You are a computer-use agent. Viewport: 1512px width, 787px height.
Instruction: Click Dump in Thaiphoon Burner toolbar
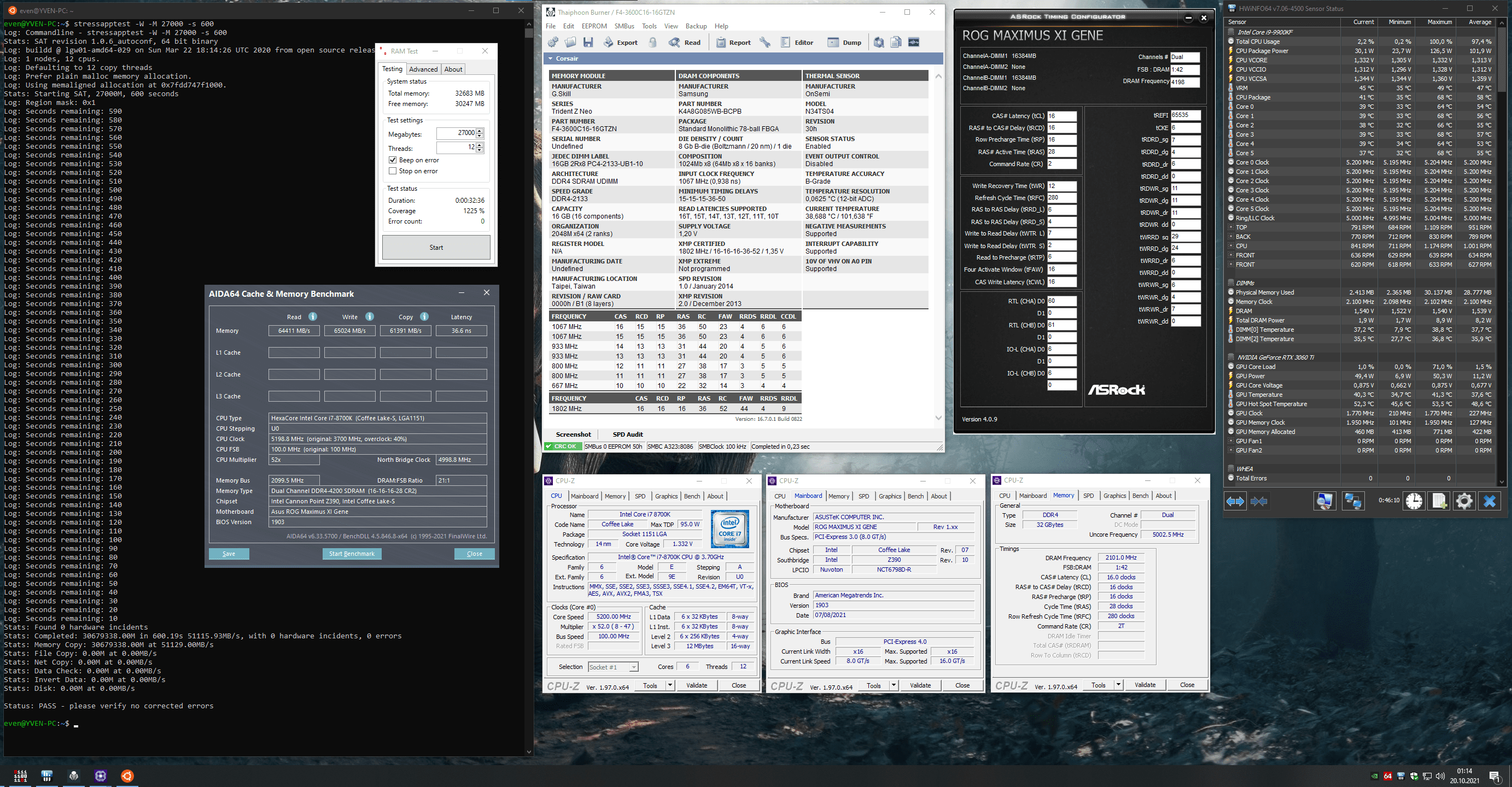pos(845,42)
